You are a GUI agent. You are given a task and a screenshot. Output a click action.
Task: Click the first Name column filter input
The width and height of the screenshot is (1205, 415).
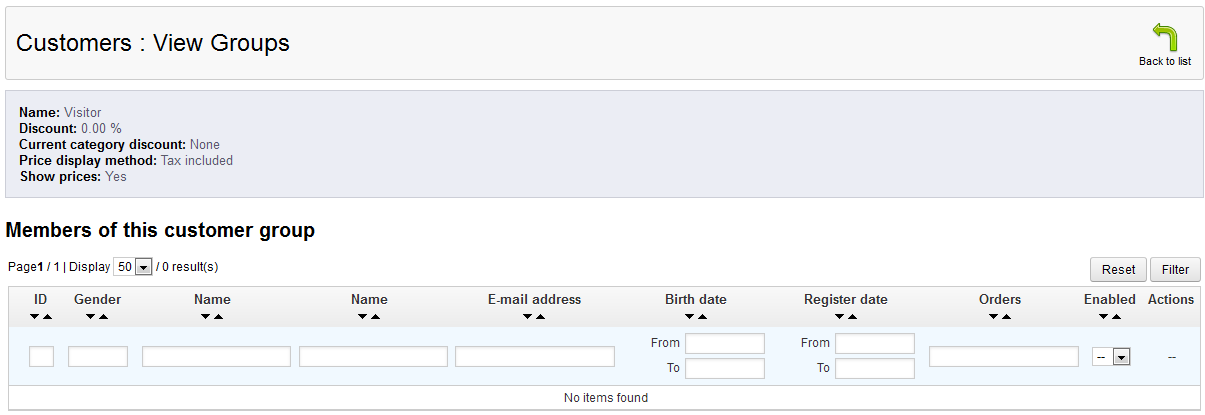(216, 357)
